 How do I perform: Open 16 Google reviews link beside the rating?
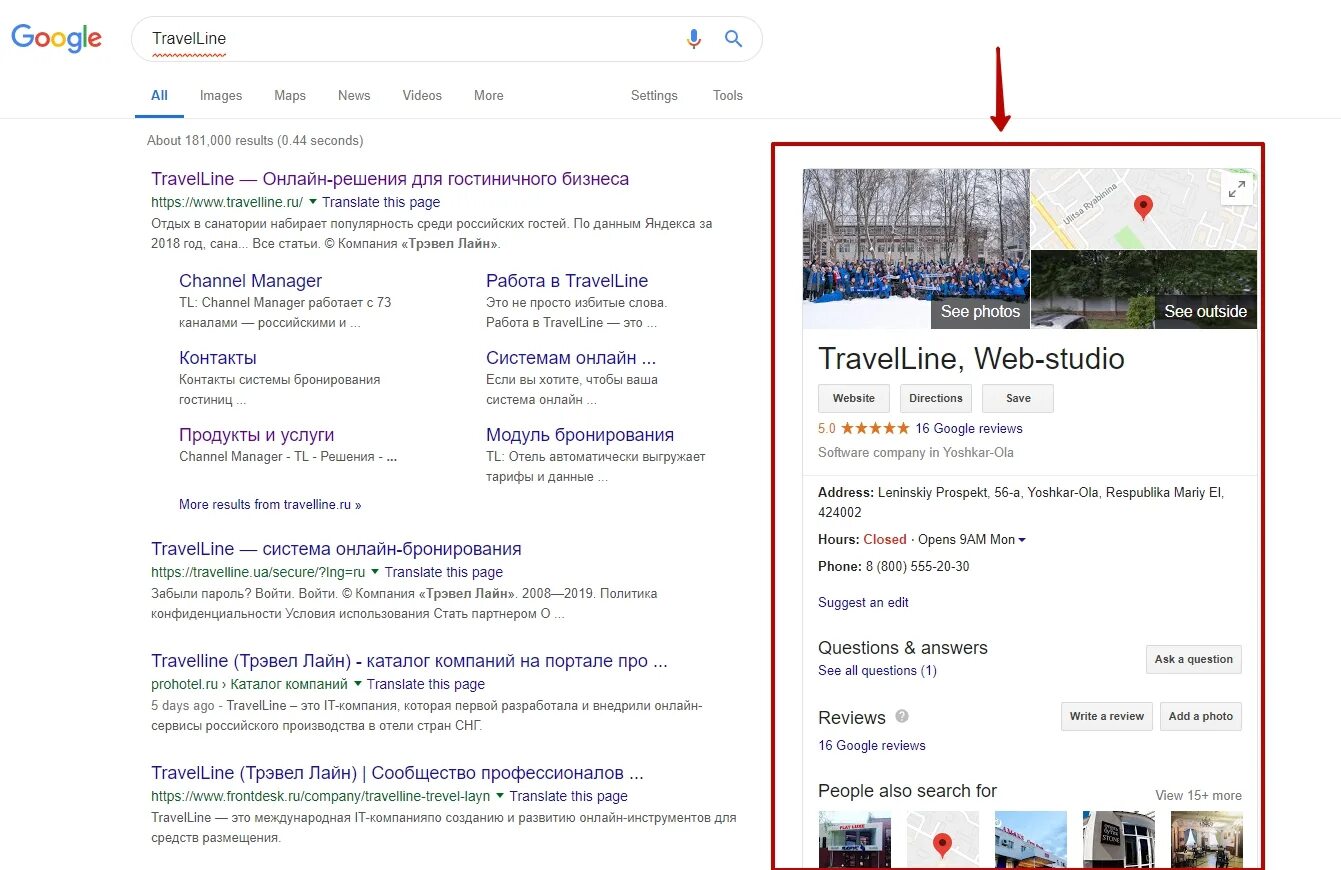969,428
